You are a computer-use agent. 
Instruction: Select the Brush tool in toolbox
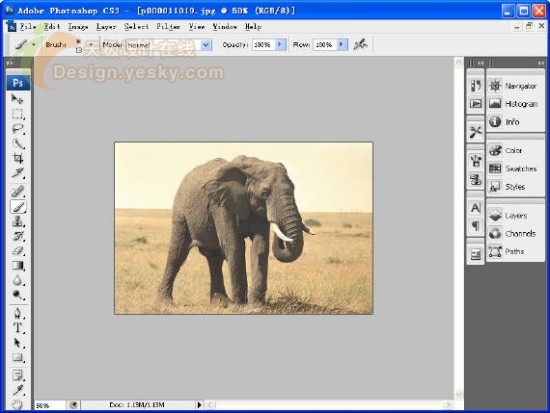(18, 207)
